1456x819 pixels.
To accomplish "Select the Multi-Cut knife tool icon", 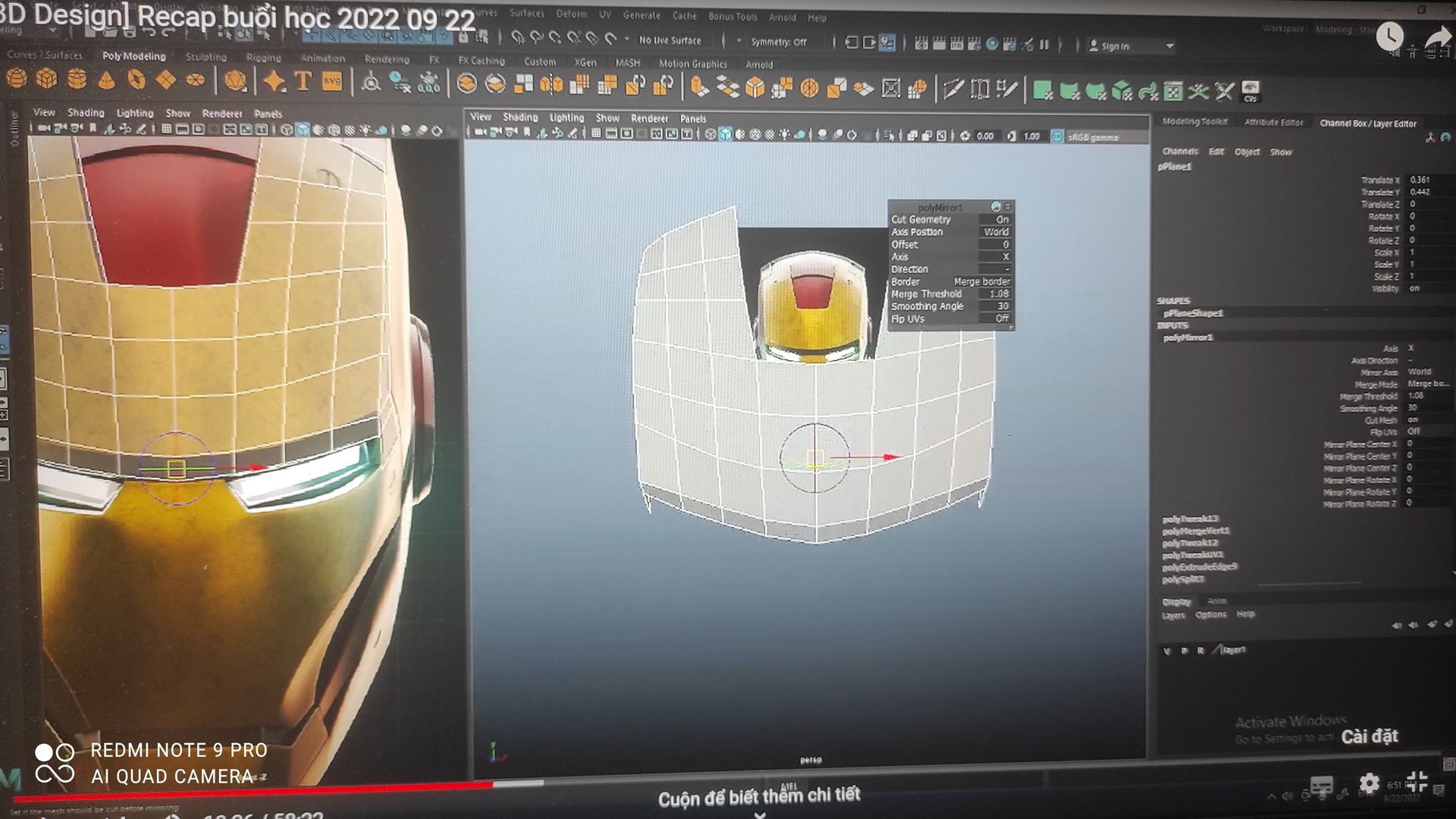I will tap(953, 89).
